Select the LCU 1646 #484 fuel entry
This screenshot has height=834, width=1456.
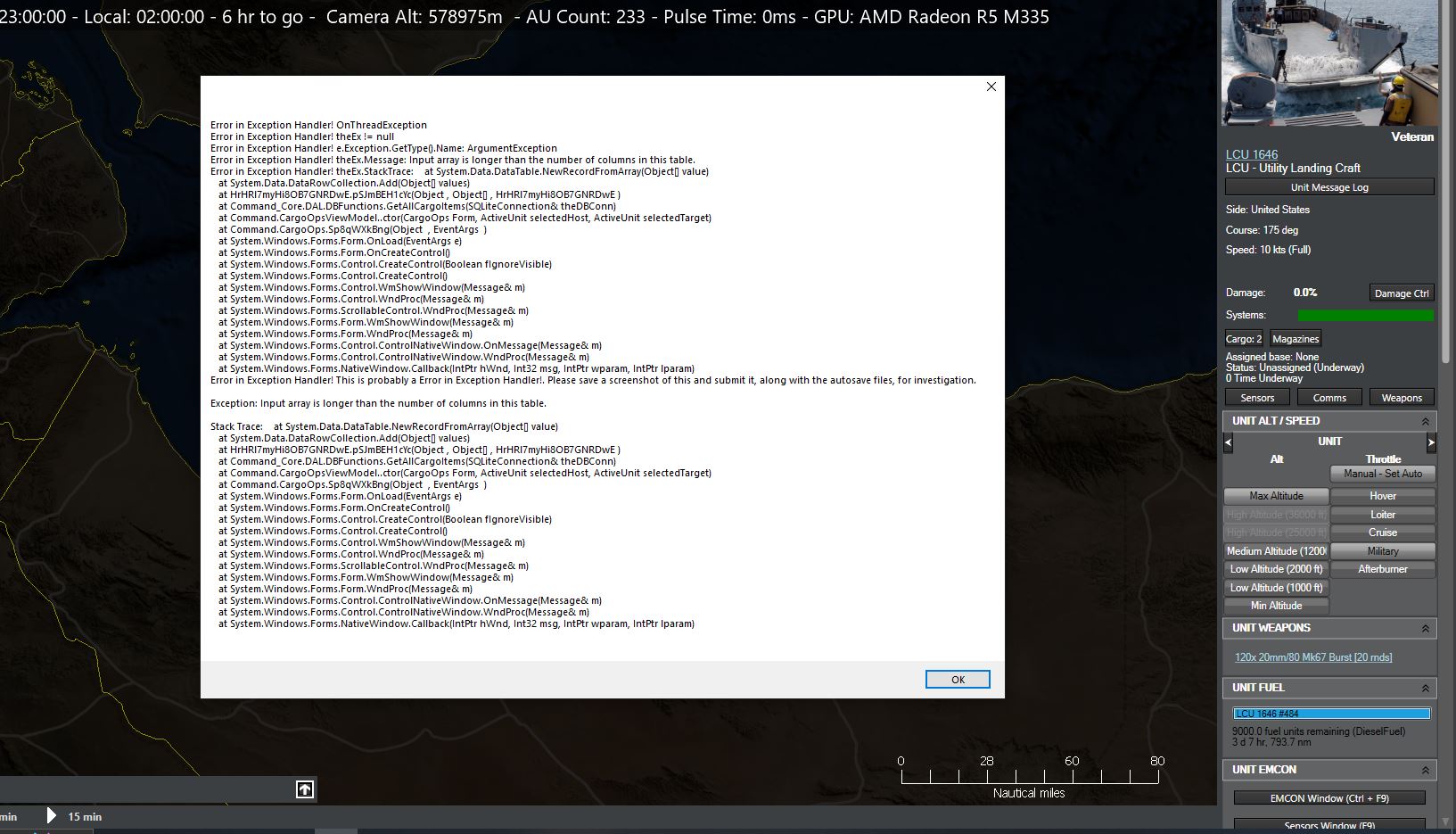click(1331, 714)
